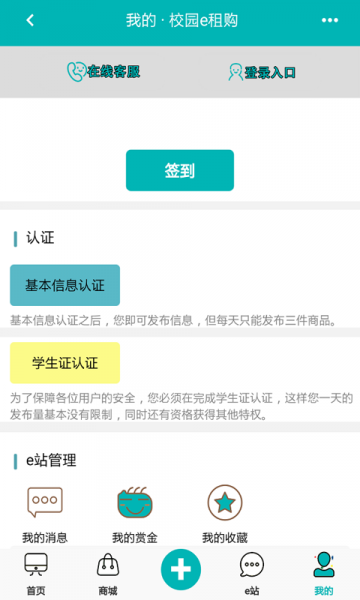Tap the 我的收藏 text label

pyautogui.click(x=225, y=538)
